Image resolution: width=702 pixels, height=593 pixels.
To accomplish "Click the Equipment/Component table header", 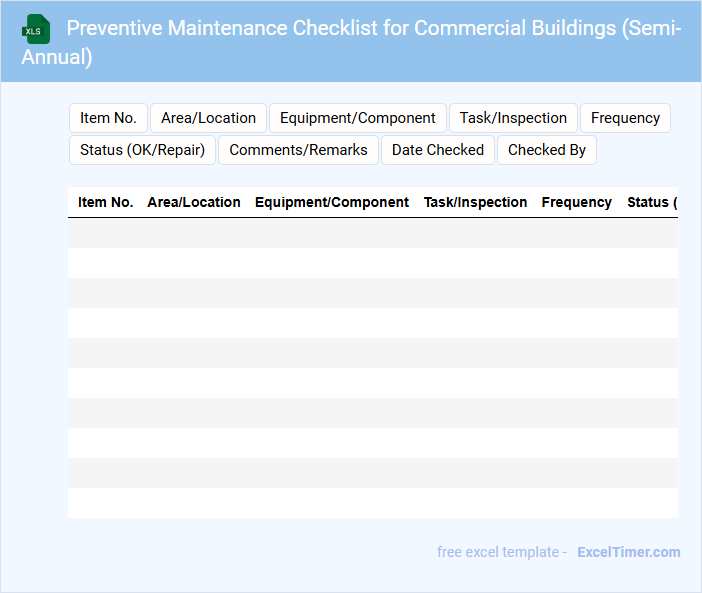I will (x=332, y=202).
